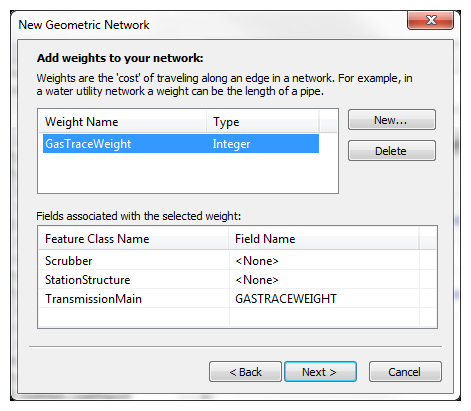Close the New Geometric Network dialog
Screen dimensions: 471x411
click(430, 20)
